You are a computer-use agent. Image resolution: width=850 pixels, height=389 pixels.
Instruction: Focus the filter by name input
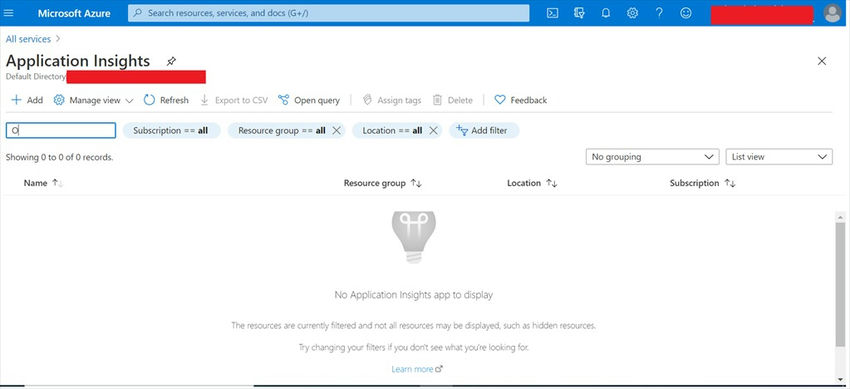(61, 131)
